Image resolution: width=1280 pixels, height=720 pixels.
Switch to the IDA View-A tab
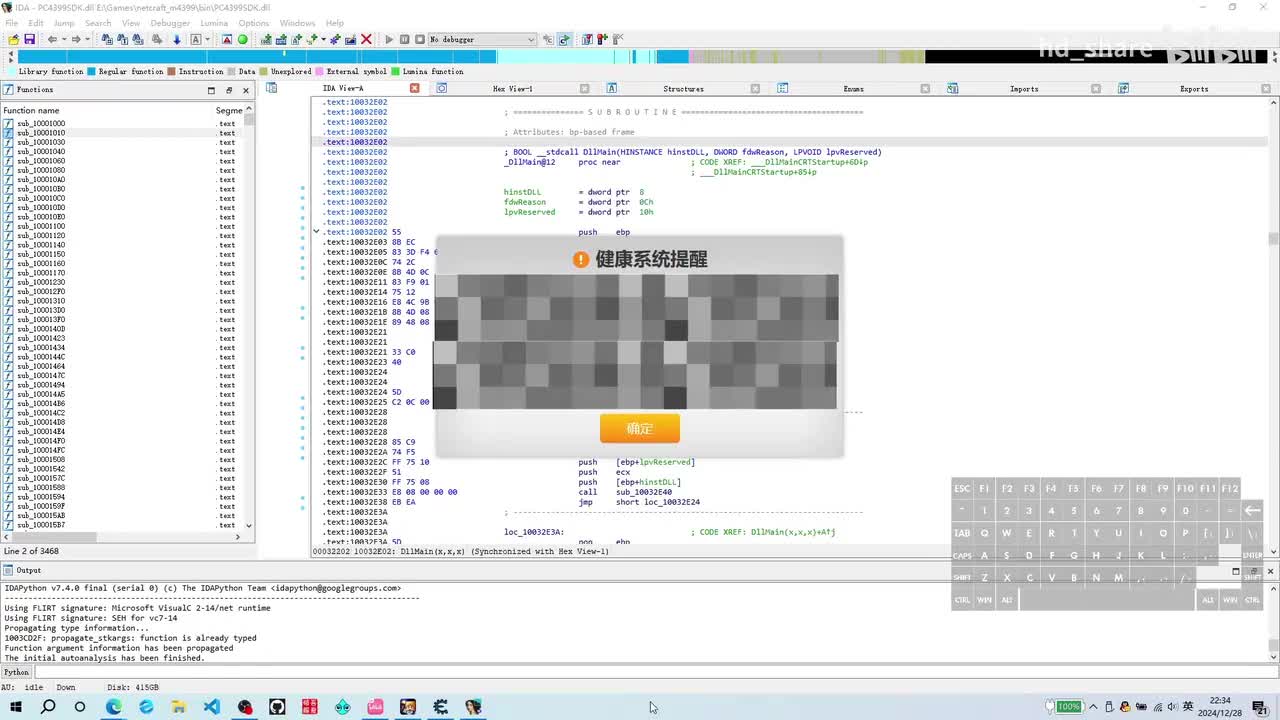[x=343, y=89]
